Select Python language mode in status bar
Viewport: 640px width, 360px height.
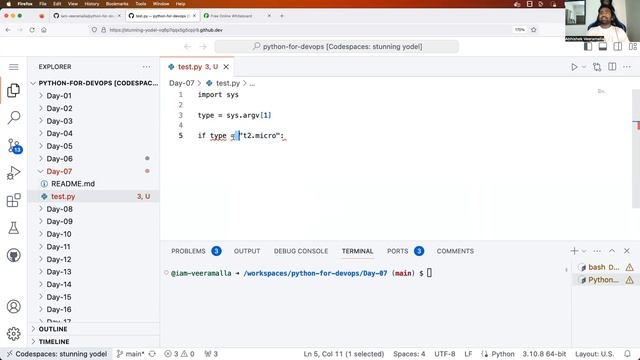tap(502, 354)
